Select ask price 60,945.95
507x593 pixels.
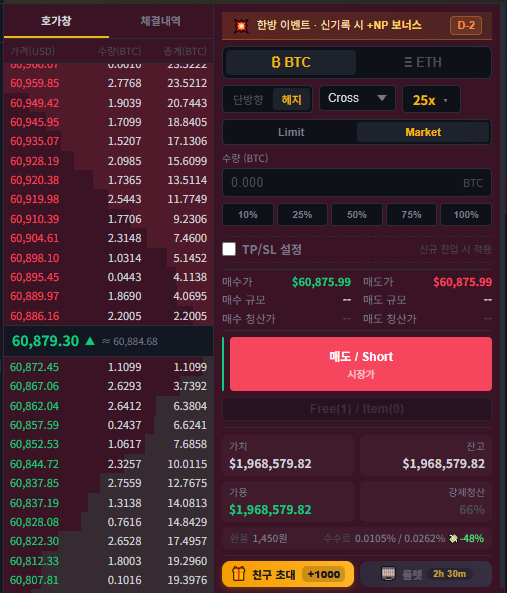(35, 122)
